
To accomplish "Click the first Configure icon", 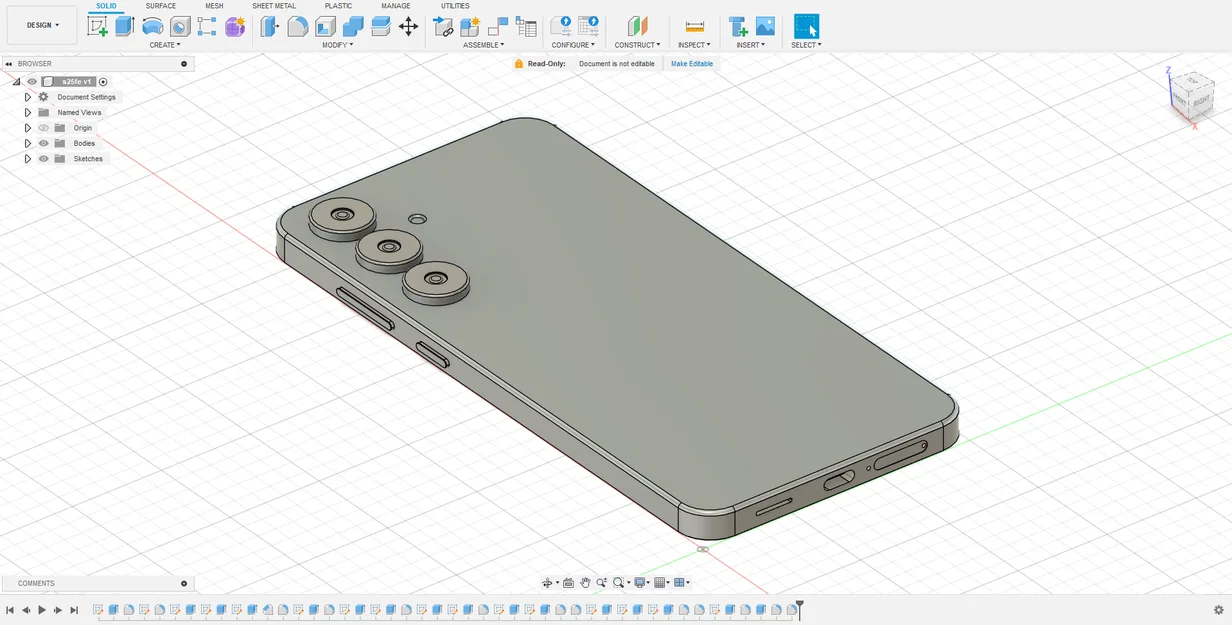I will coord(561,27).
